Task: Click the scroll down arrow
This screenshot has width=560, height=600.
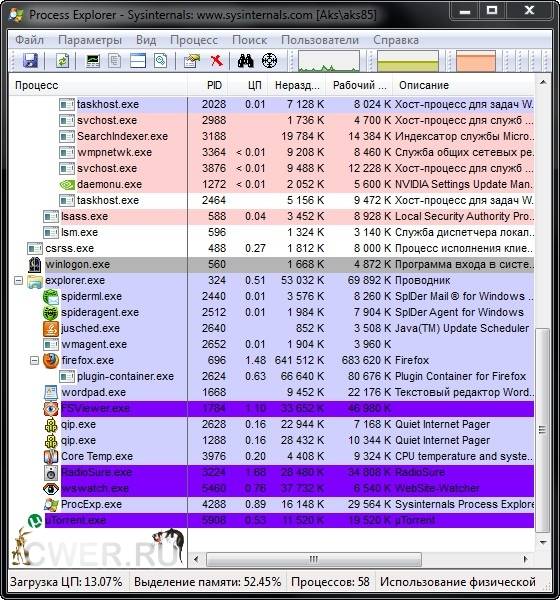Action: click(543, 542)
